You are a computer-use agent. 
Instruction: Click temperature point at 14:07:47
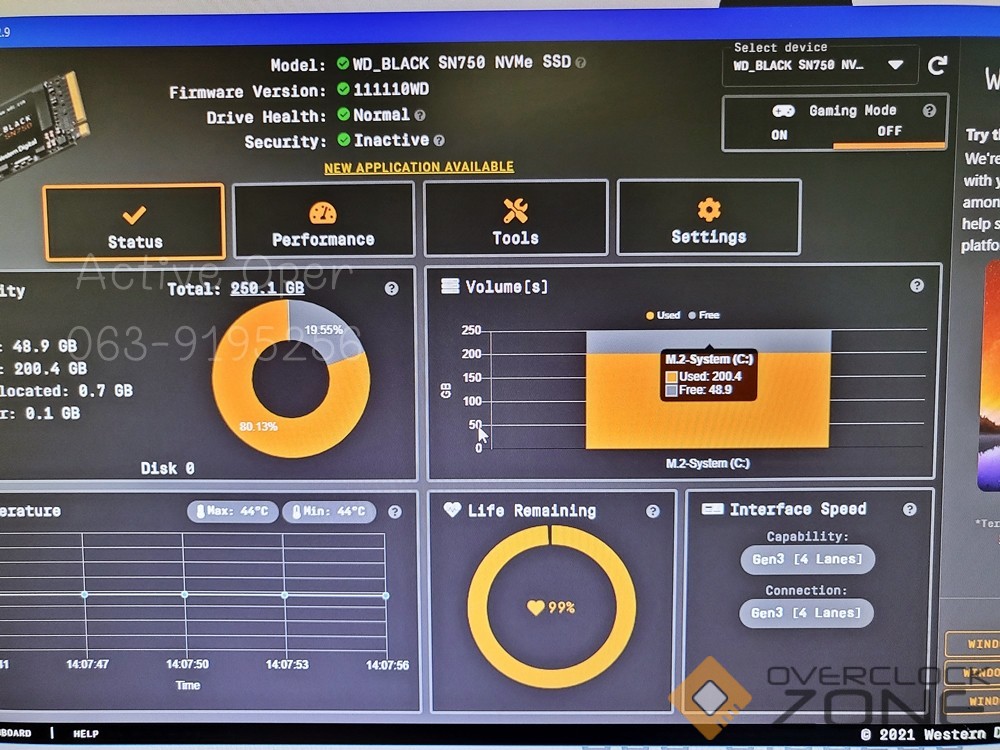coord(85,594)
